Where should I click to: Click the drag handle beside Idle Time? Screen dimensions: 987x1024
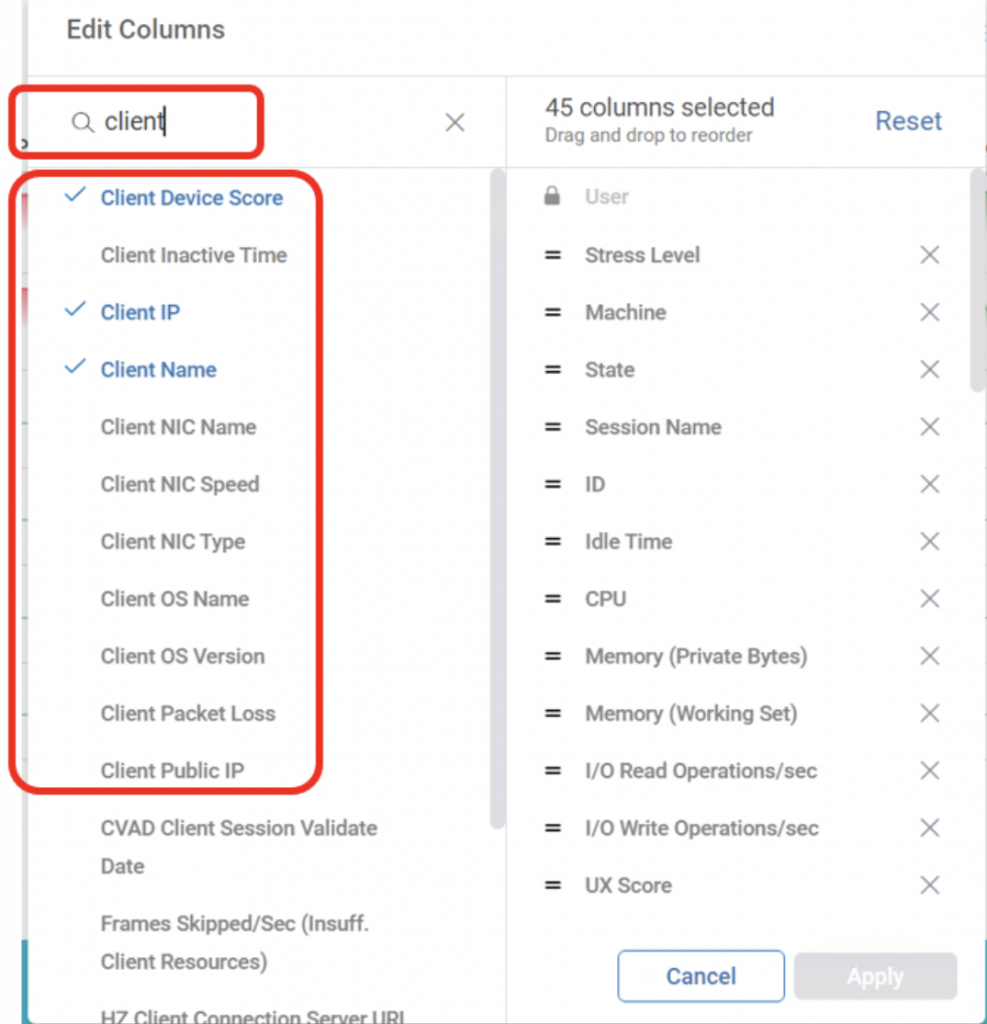coord(552,542)
